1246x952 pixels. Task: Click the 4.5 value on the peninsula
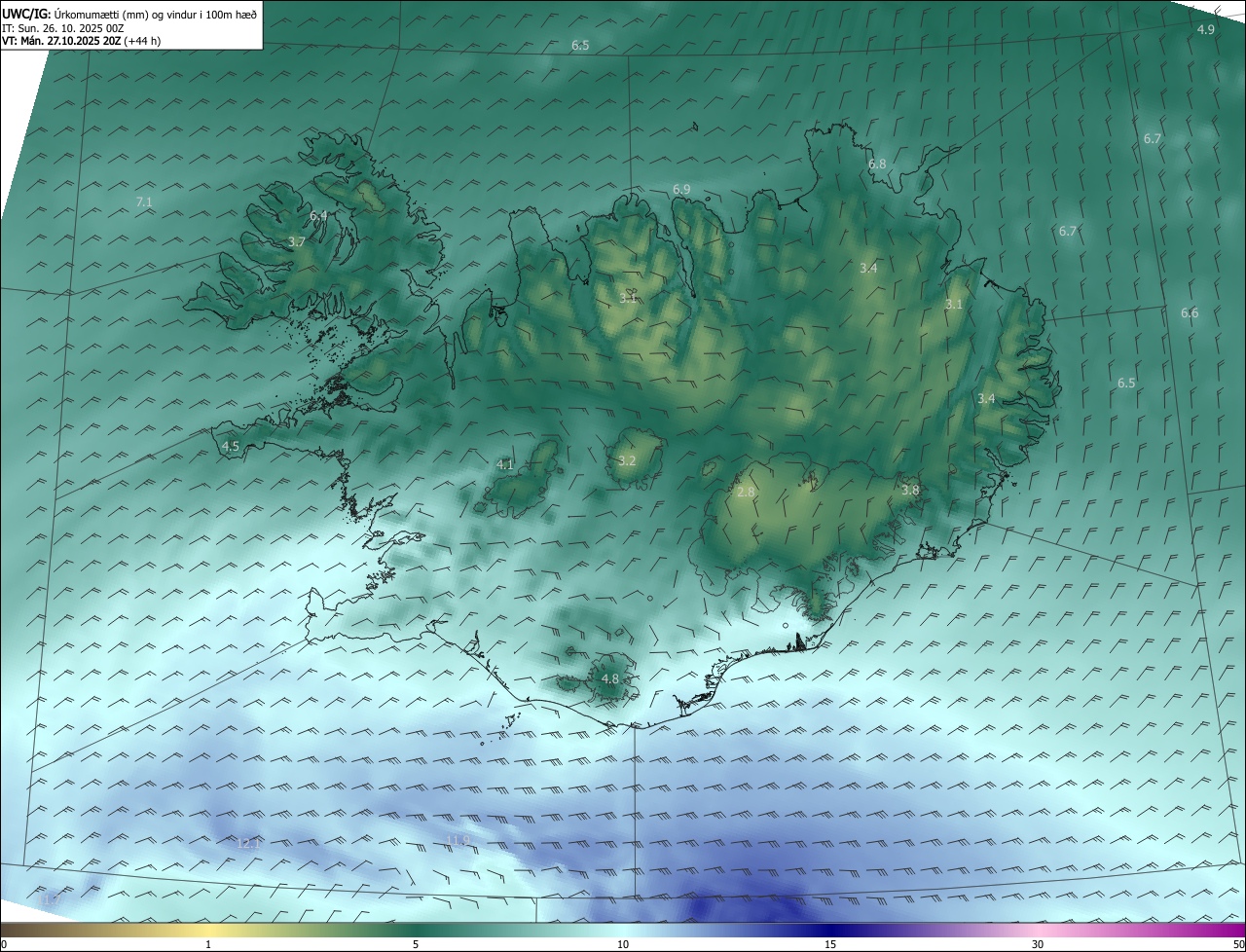click(231, 447)
